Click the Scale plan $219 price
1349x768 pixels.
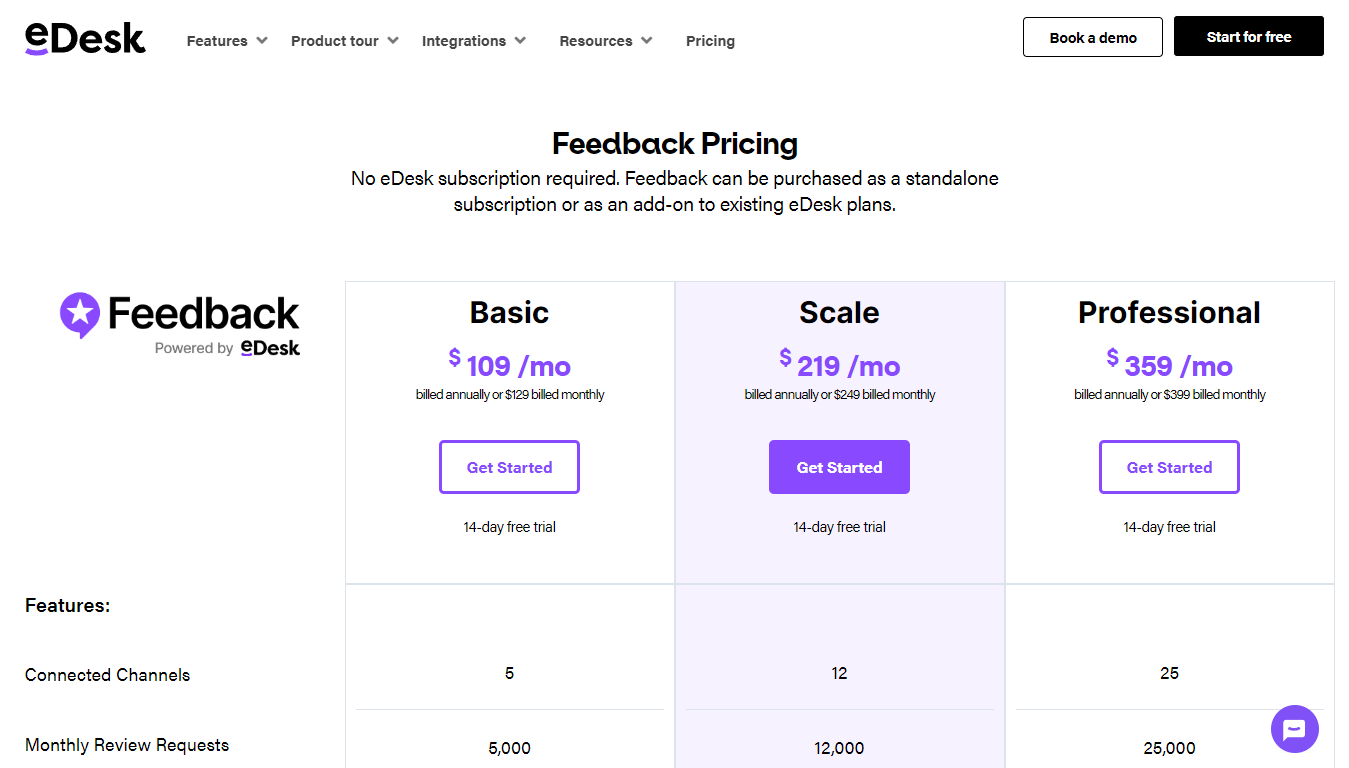[x=840, y=366]
